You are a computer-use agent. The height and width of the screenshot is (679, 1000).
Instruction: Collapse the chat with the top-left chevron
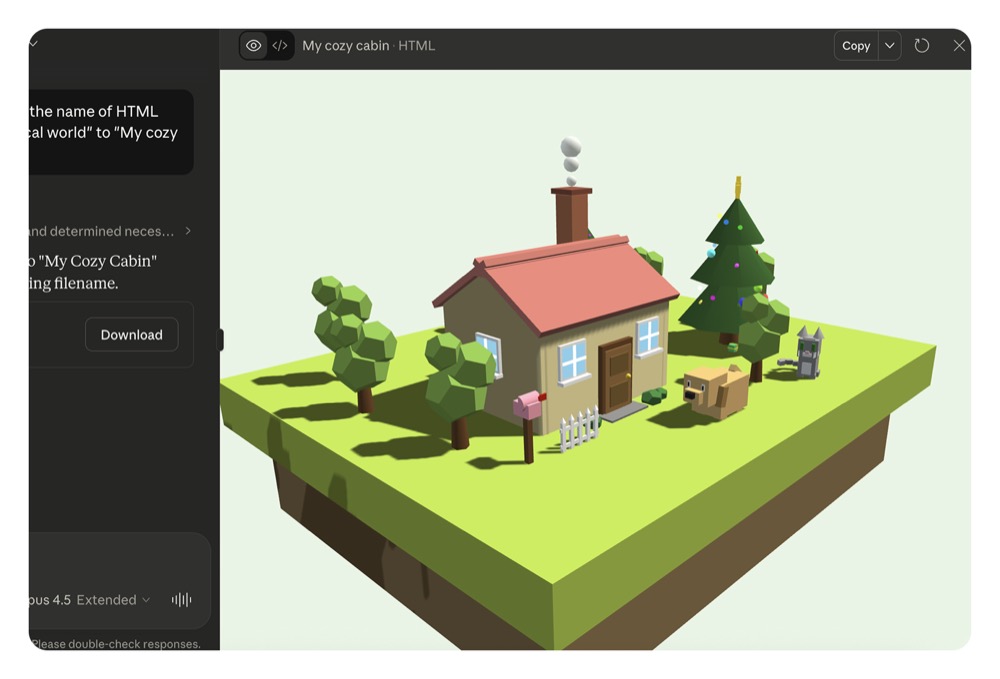(x=32, y=43)
